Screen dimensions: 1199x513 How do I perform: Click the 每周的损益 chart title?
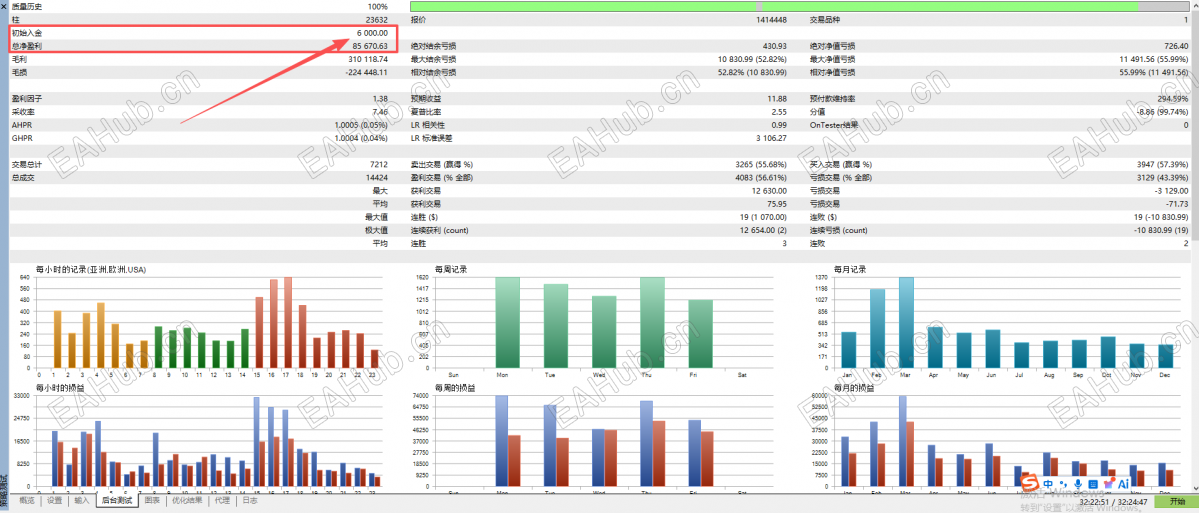[x=454, y=388]
